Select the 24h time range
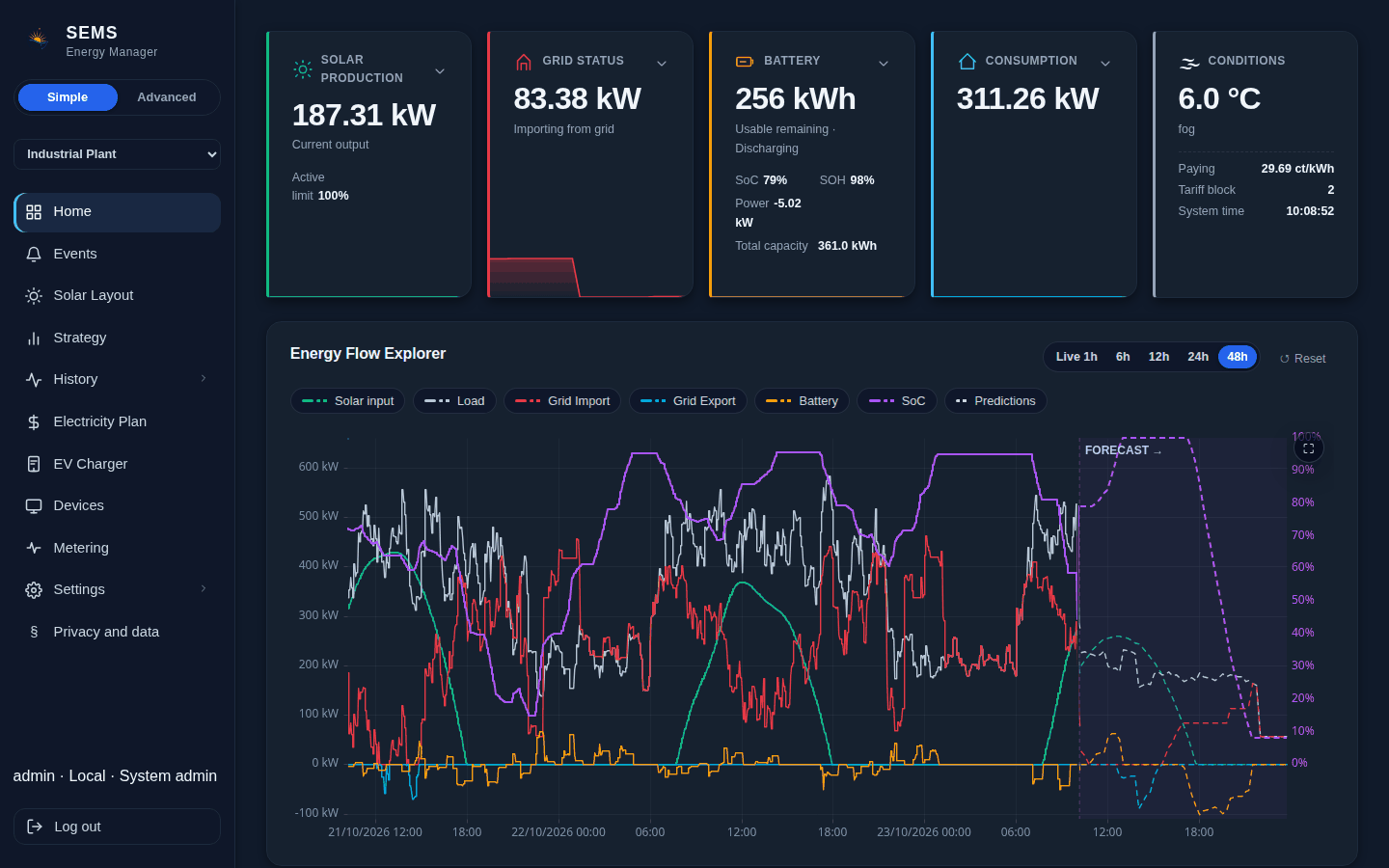The width and height of the screenshot is (1389, 868). pos(1198,357)
